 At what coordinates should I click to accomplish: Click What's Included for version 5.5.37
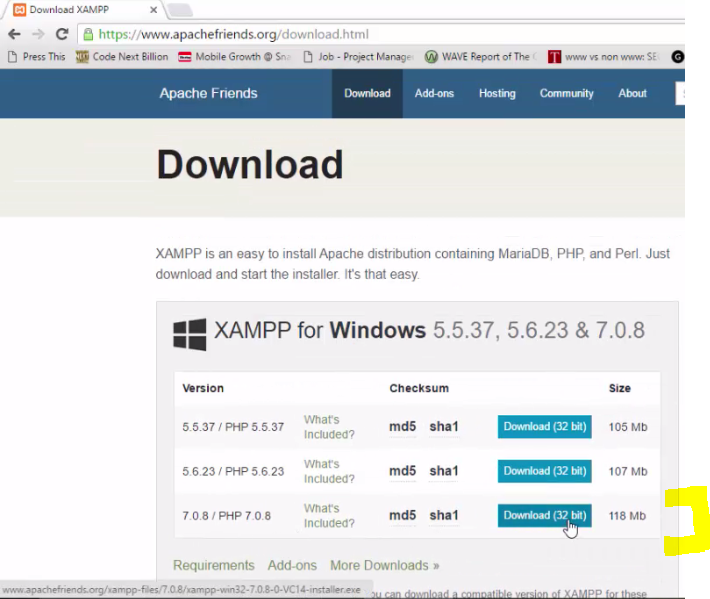point(329,426)
